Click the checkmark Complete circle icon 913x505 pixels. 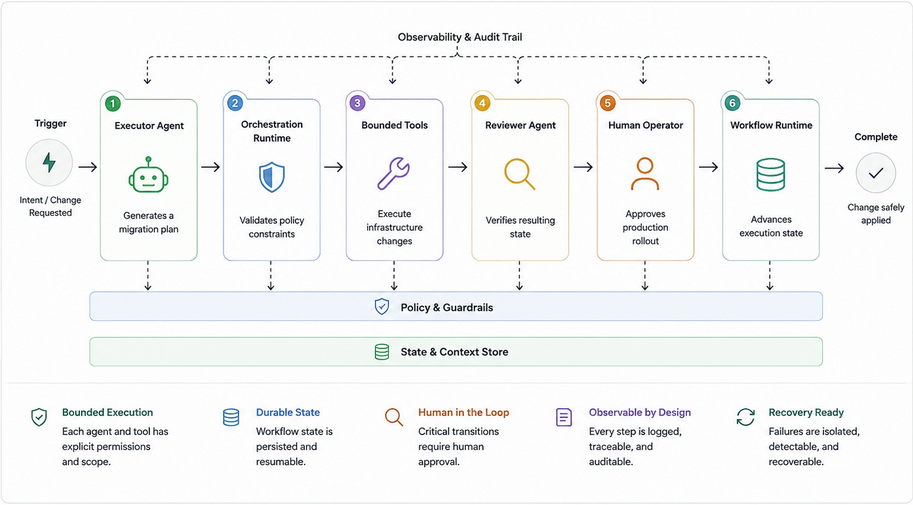point(876,173)
